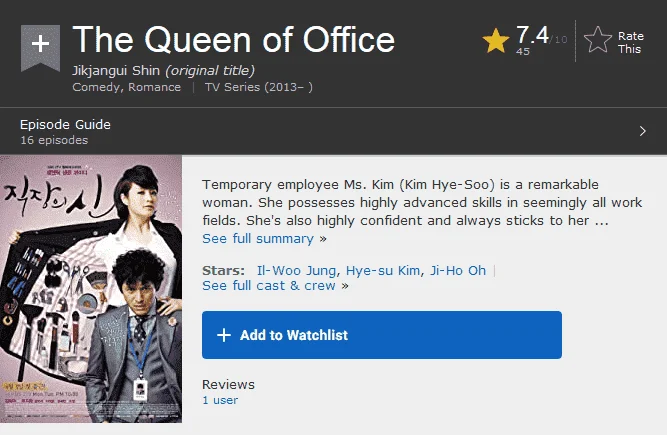This screenshot has height=435, width=667.
Task: Click the empty Rate This star
Action: 598,40
